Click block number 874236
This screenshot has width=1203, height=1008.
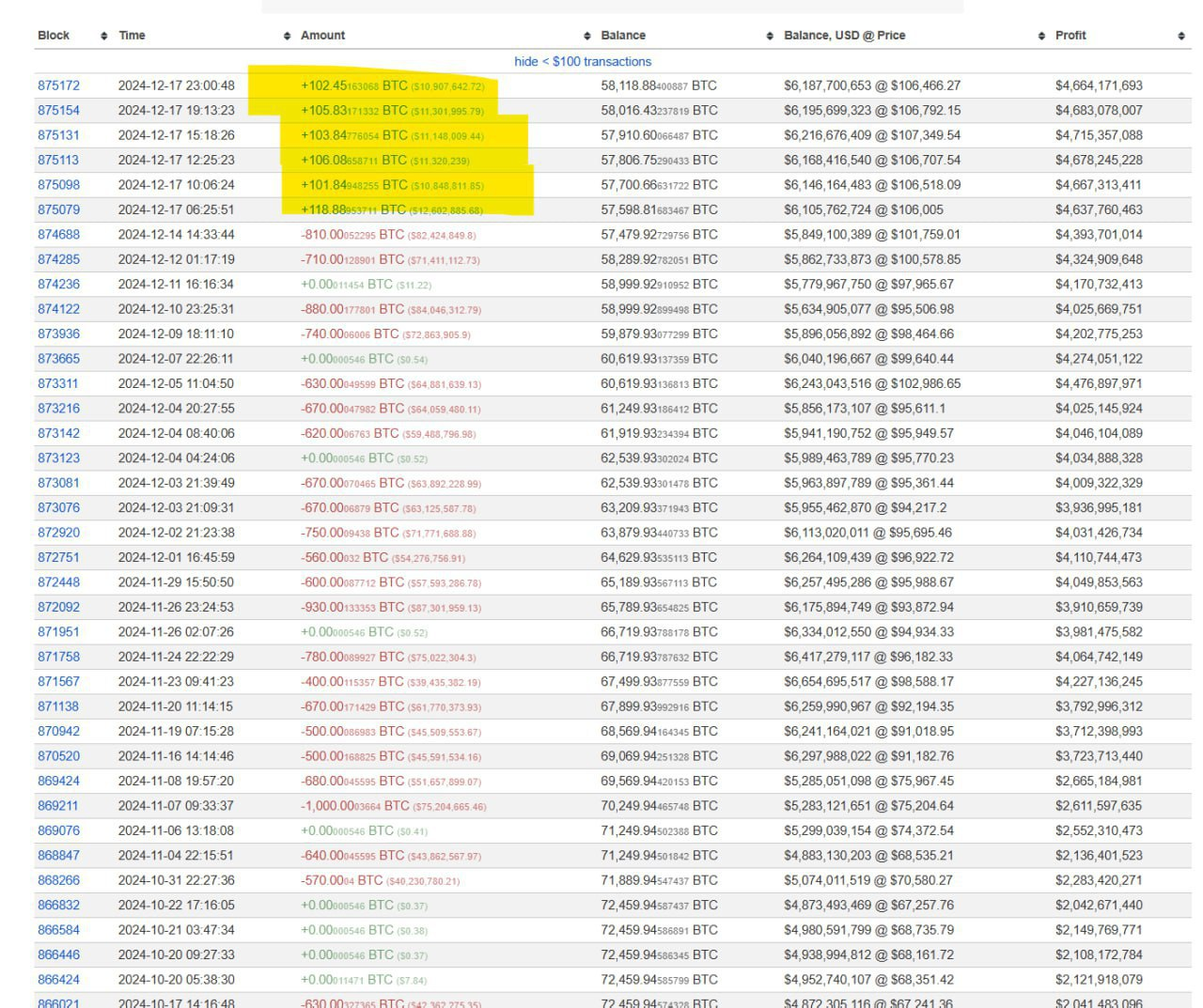tap(58, 284)
